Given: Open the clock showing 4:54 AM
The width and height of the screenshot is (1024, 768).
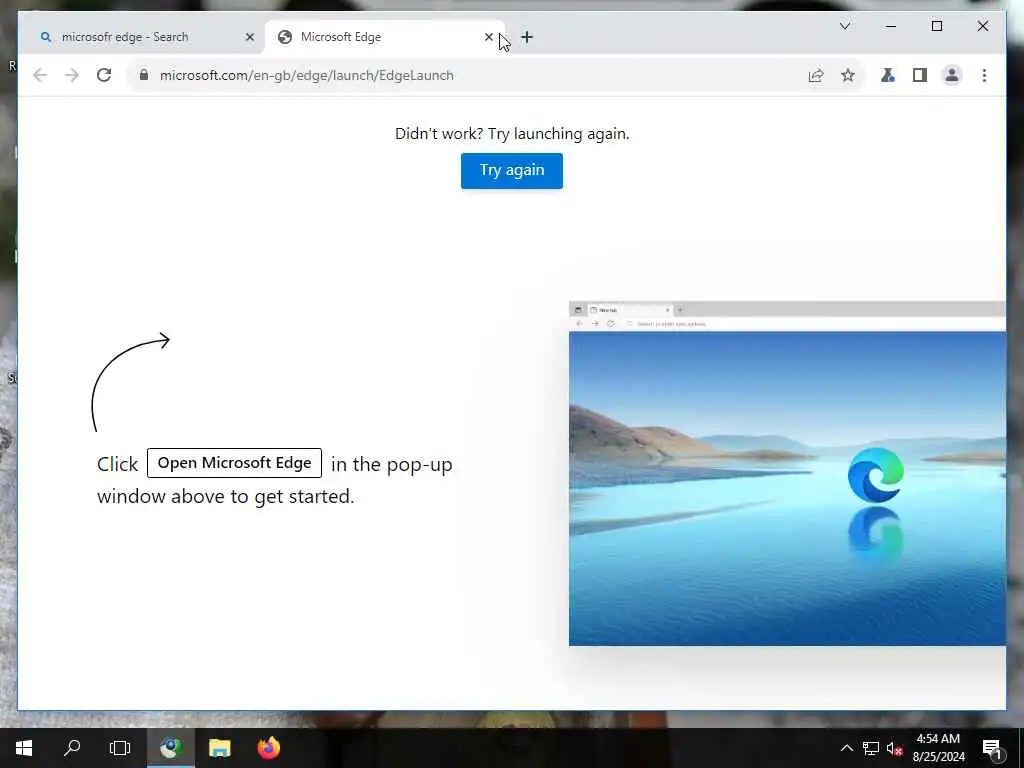Looking at the screenshot, I should (x=938, y=748).
